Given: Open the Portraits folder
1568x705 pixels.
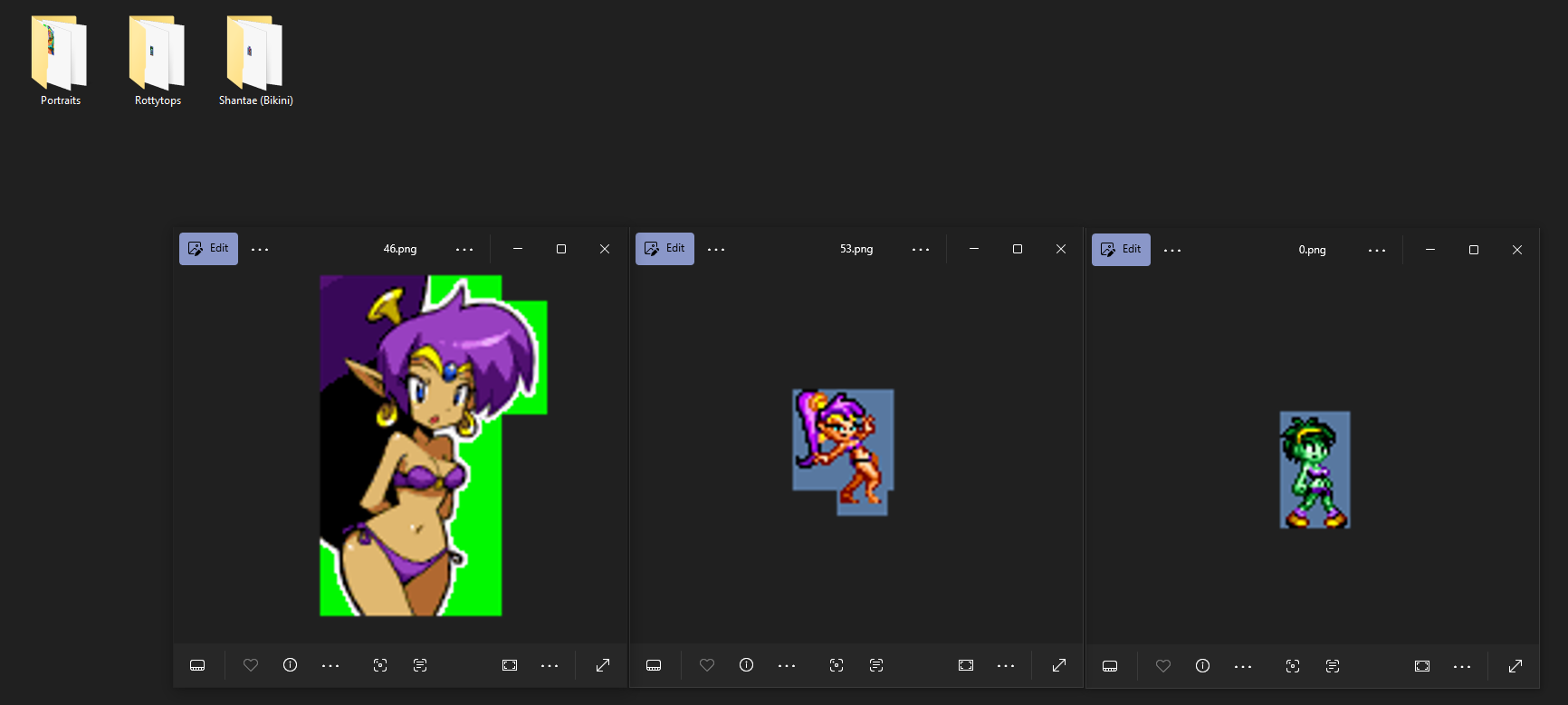Looking at the screenshot, I should 60,61.
